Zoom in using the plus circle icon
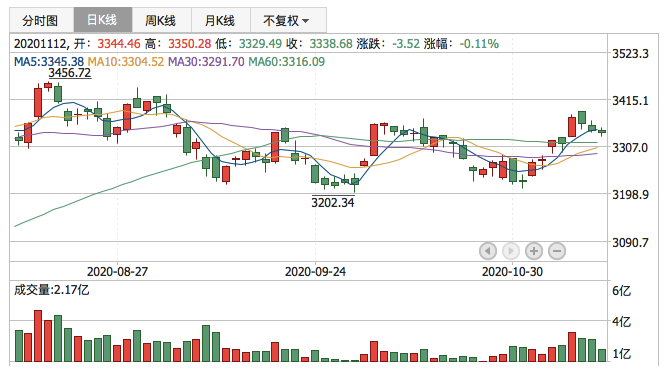The image size is (665, 371). 534,251
